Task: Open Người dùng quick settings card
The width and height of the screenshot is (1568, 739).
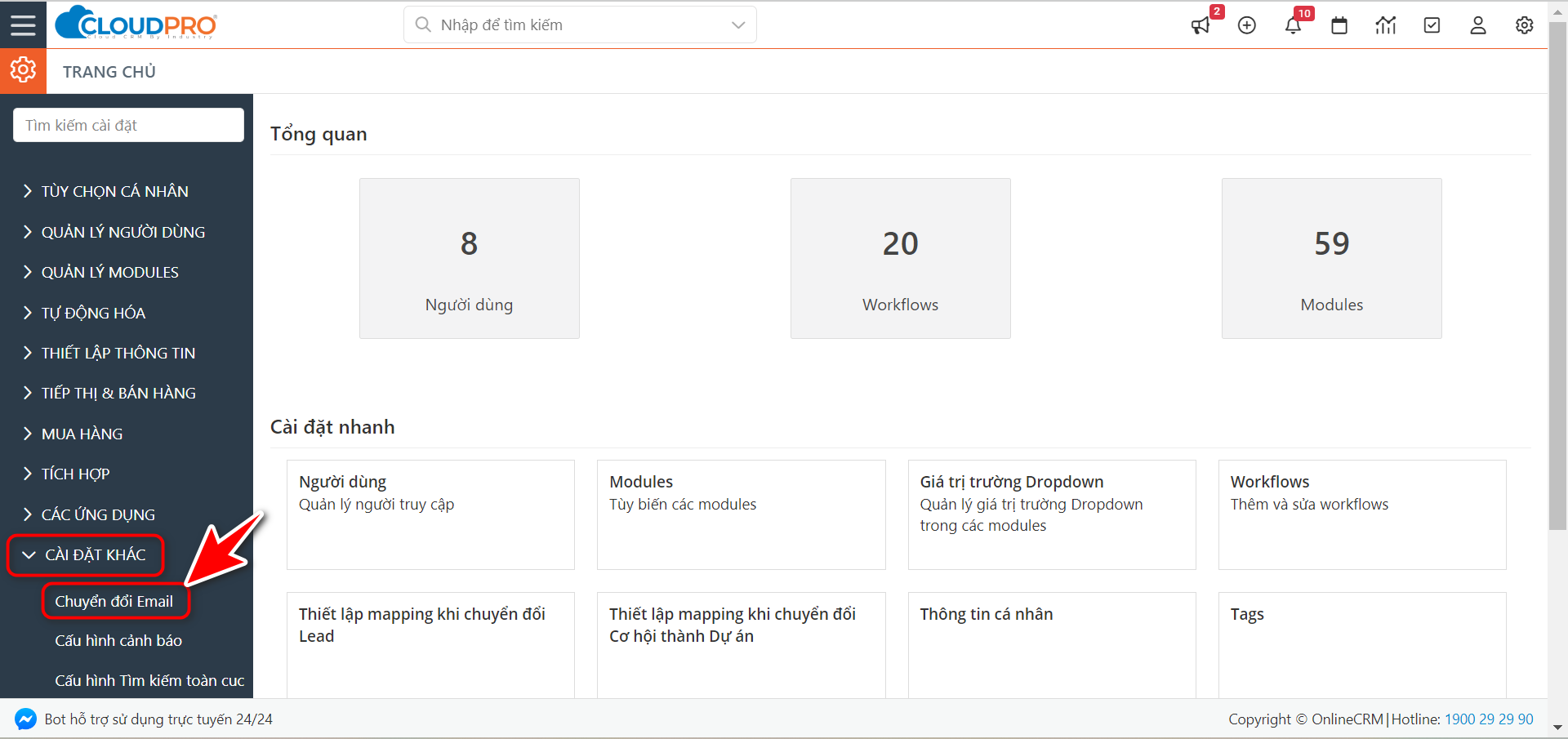Action: pyautogui.click(x=430, y=514)
